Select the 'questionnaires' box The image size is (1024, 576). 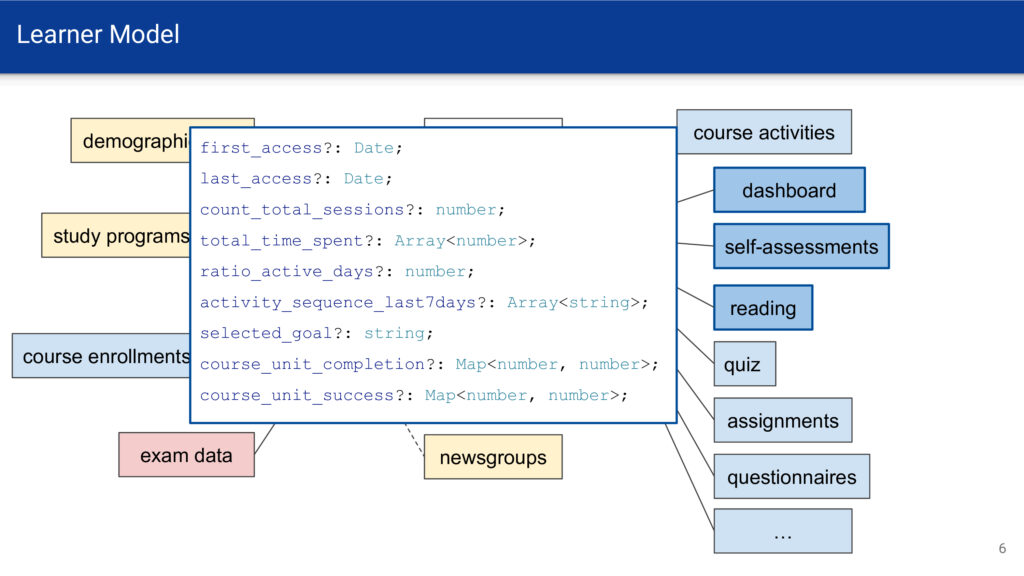pyautogui.click(x=792, y=477)
